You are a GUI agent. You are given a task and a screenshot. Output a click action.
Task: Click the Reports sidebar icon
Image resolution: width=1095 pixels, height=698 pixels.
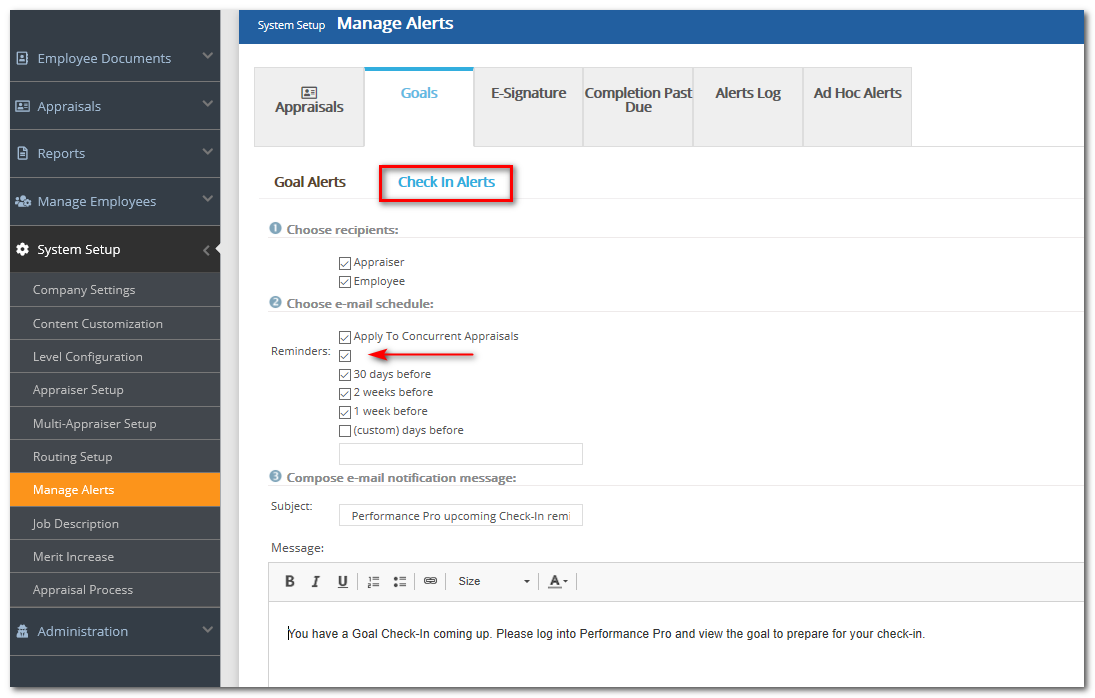(22, 153)
